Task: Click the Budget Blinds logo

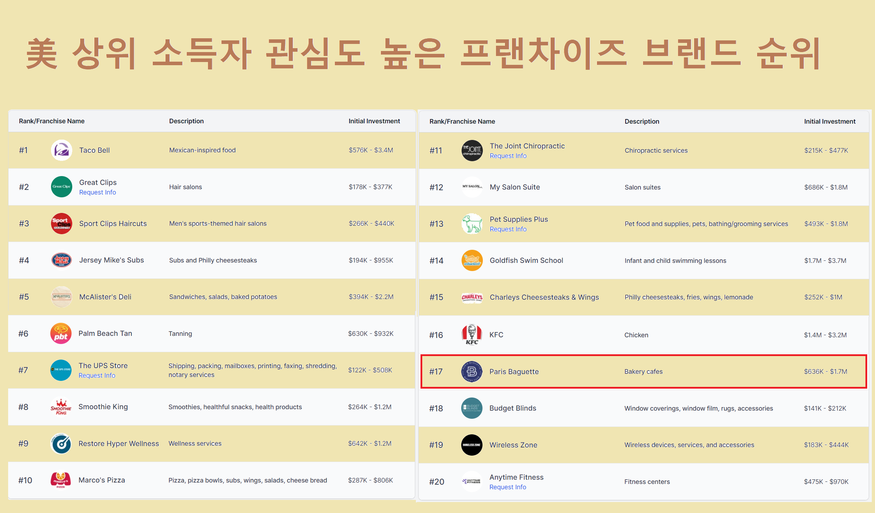Action: 472,408
